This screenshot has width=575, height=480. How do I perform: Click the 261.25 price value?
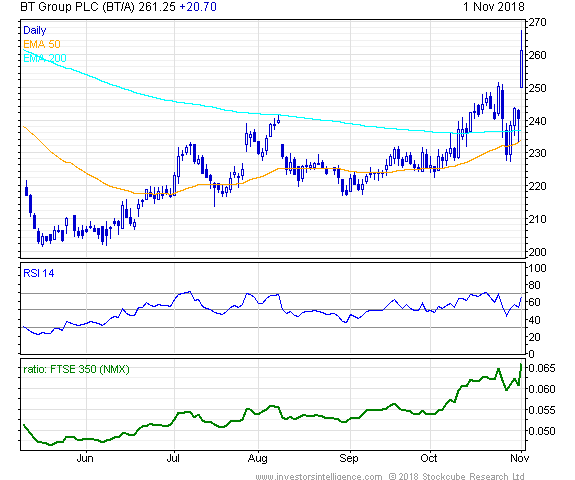coord(157,7)
